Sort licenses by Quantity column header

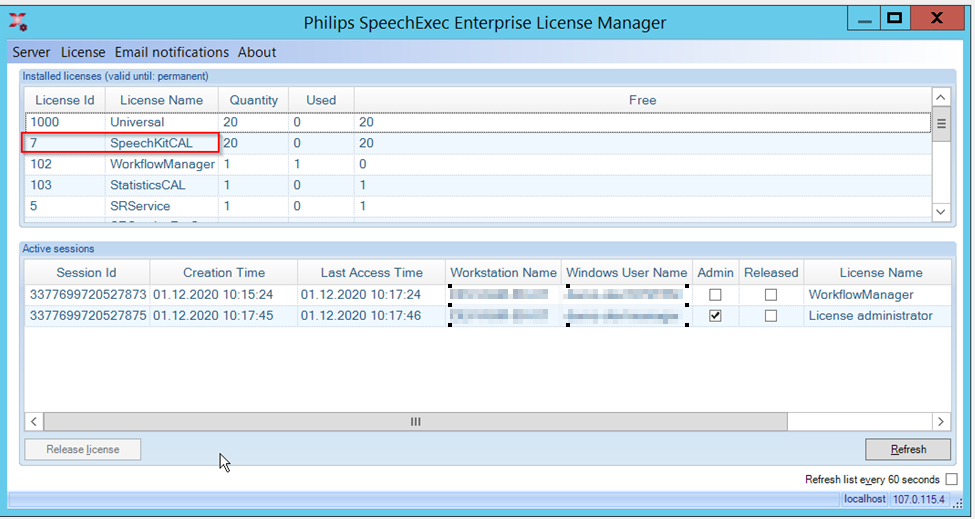(254, 100)
